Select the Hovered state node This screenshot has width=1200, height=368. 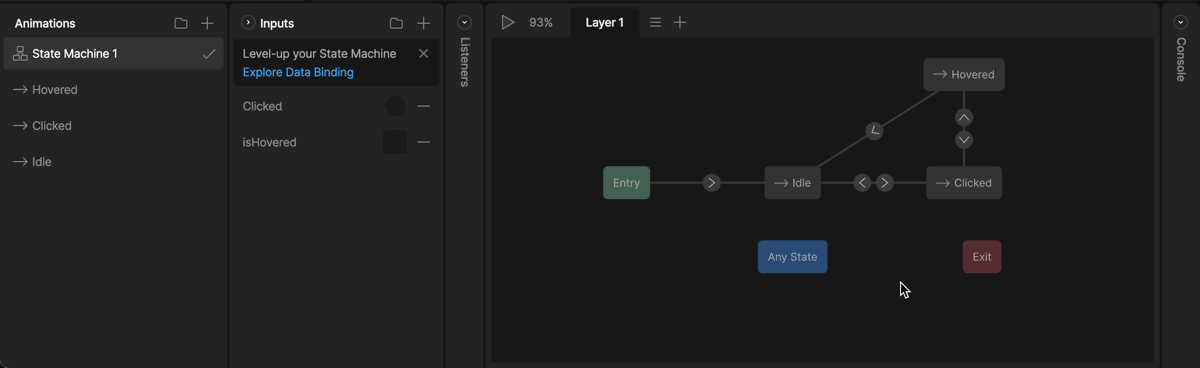(964, 75)
